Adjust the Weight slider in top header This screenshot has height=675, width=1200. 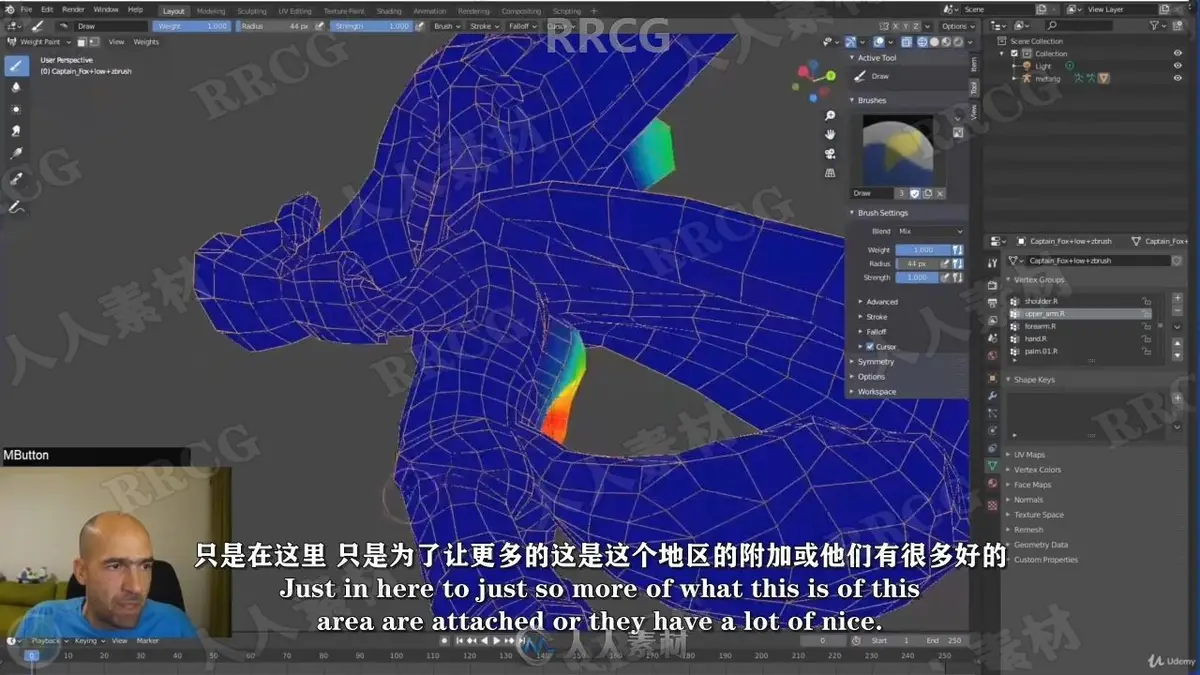click(193, 26)
